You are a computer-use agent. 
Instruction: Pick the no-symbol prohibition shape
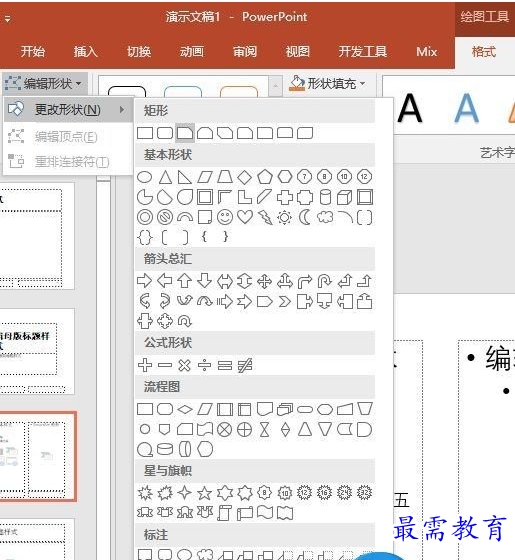(165, 218)
